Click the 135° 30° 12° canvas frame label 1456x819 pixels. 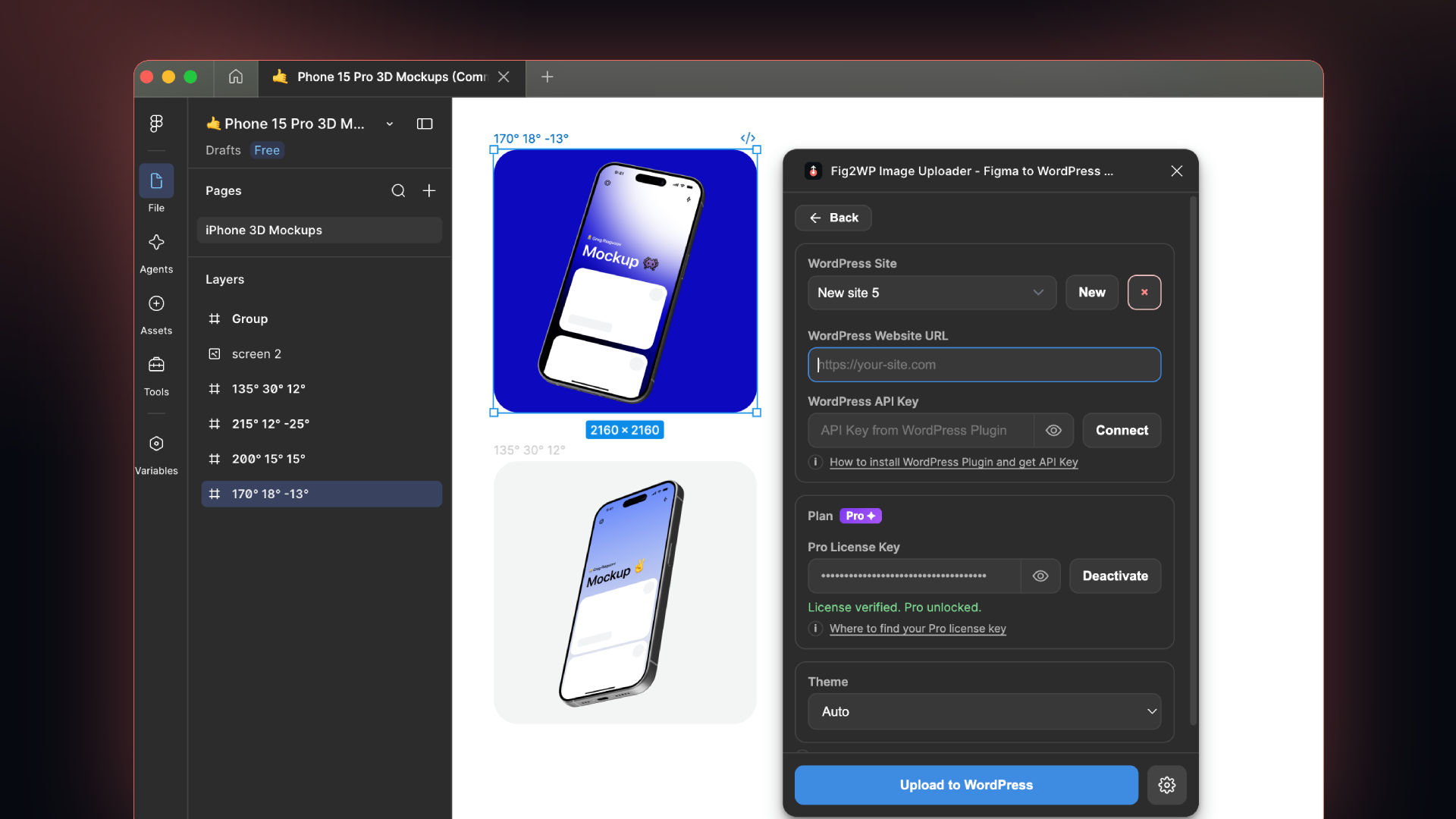tap(529, 450)
